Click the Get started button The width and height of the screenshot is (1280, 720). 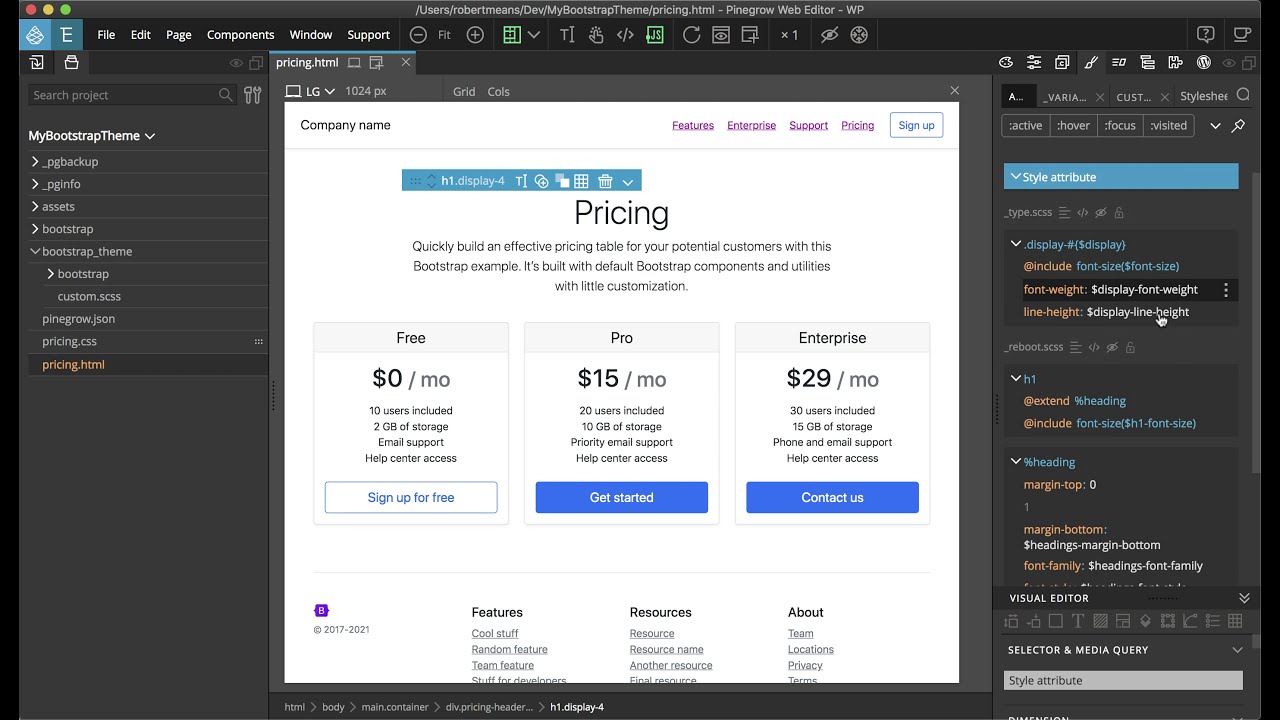point(622,497)
